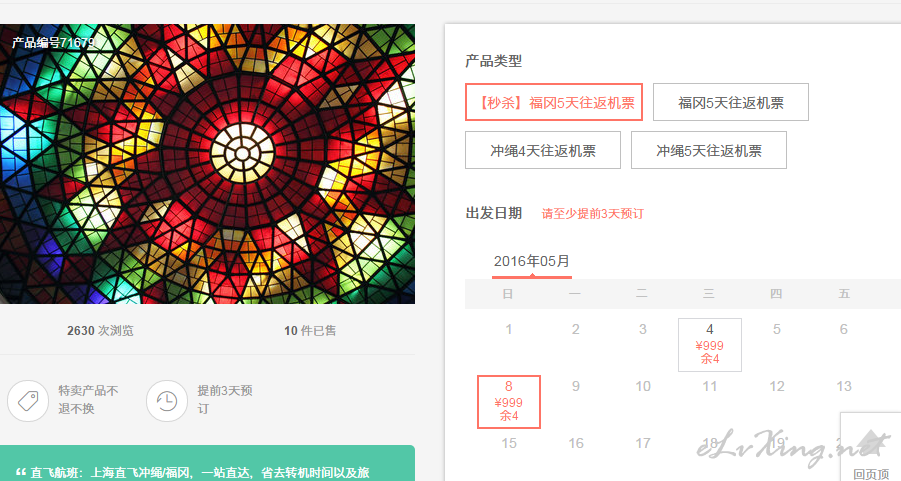This screenshot has width=901, height=481.
Task: Click calendar date 10
Action: (x=643, y=387)
